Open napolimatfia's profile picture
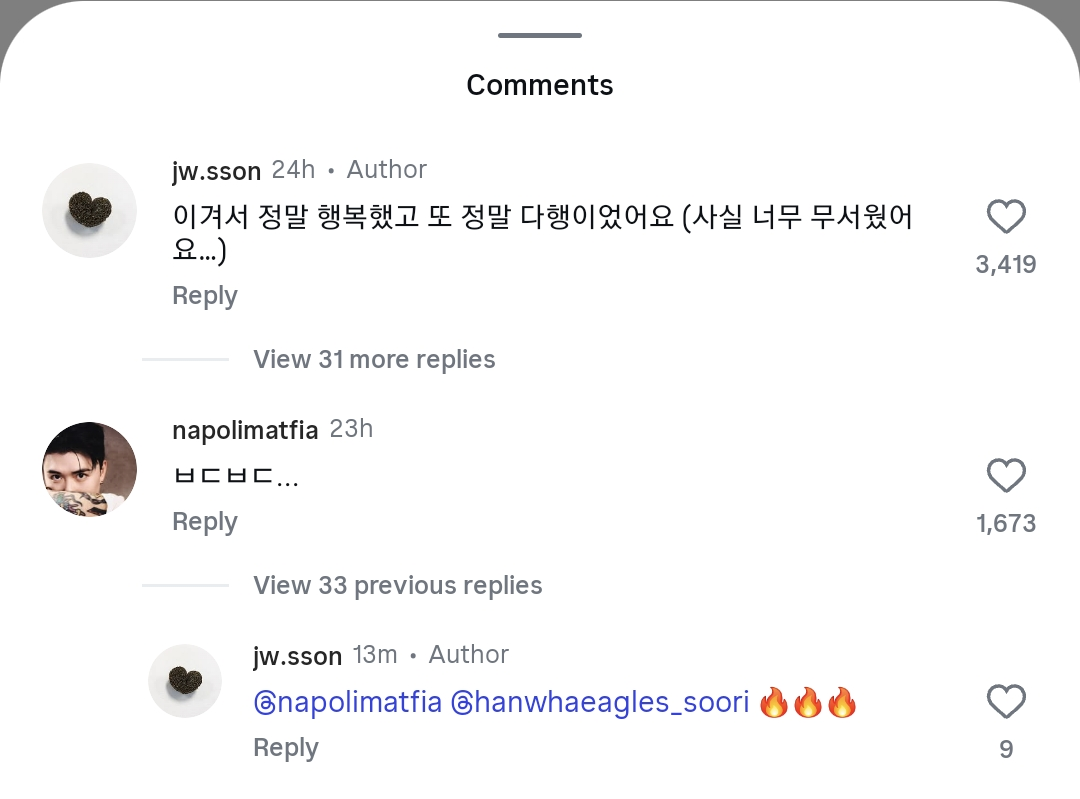This screenshot has height=799, width=1080. tap(89, 469)
